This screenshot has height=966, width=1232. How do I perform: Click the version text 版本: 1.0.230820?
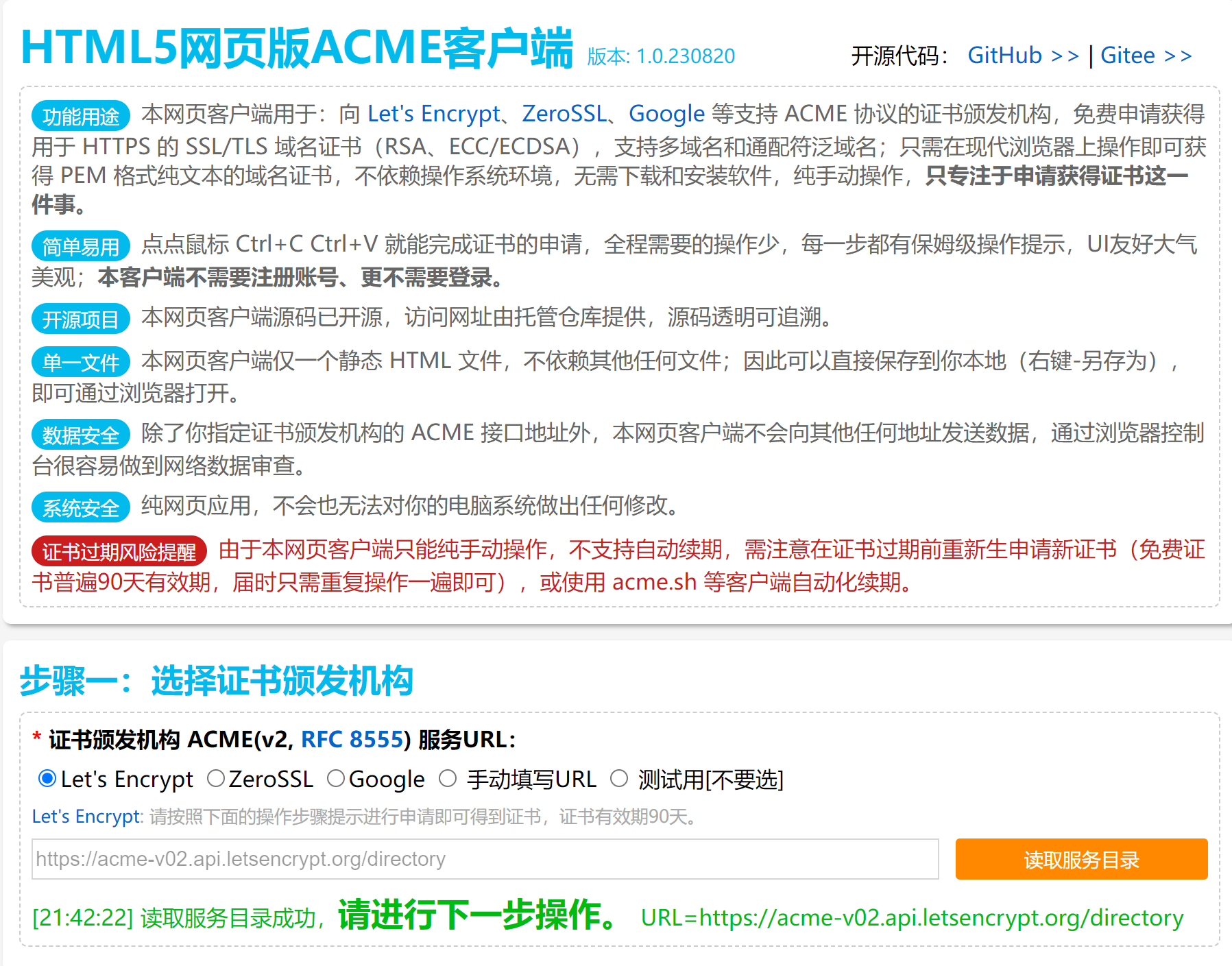[661, 56]
